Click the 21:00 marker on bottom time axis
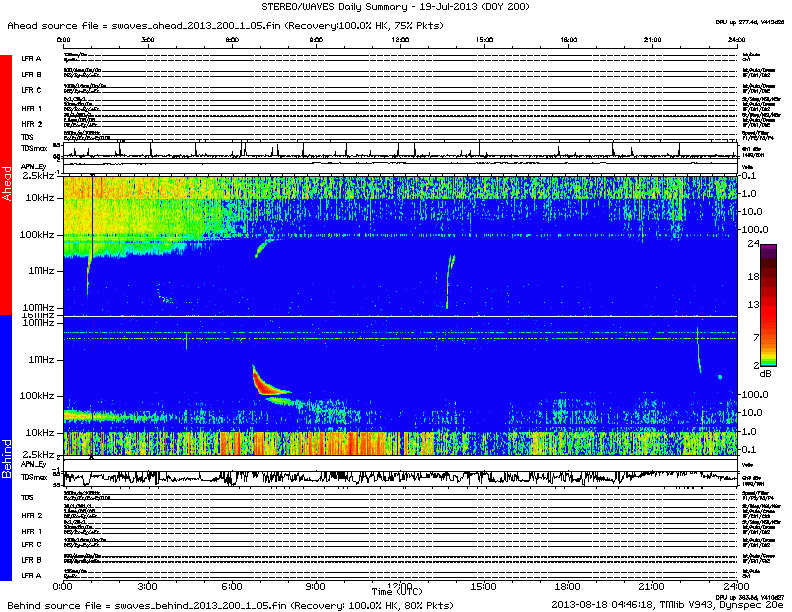The width and height of the screenshot is (792, 612). 651,586
